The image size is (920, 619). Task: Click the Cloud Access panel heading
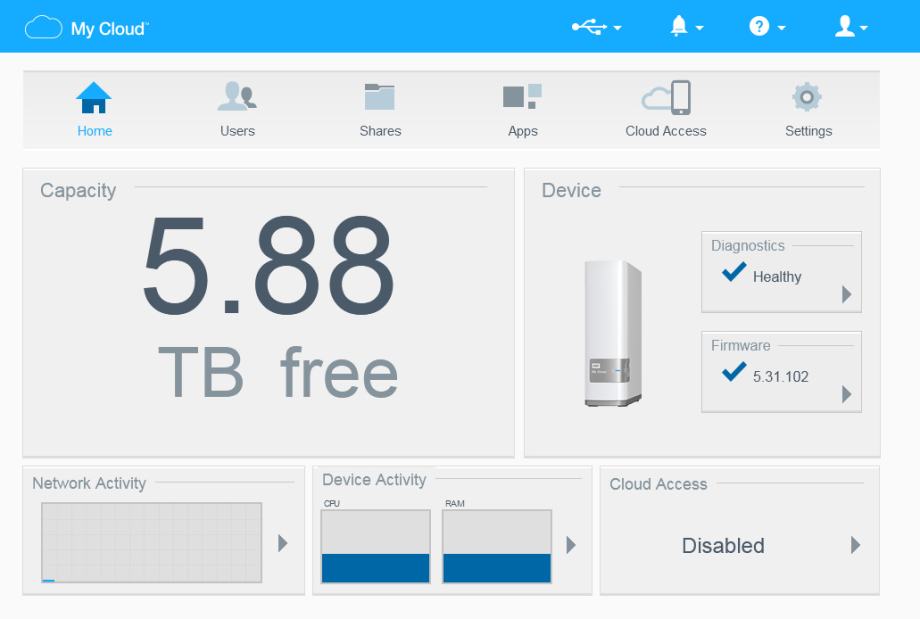coord(658,484)
